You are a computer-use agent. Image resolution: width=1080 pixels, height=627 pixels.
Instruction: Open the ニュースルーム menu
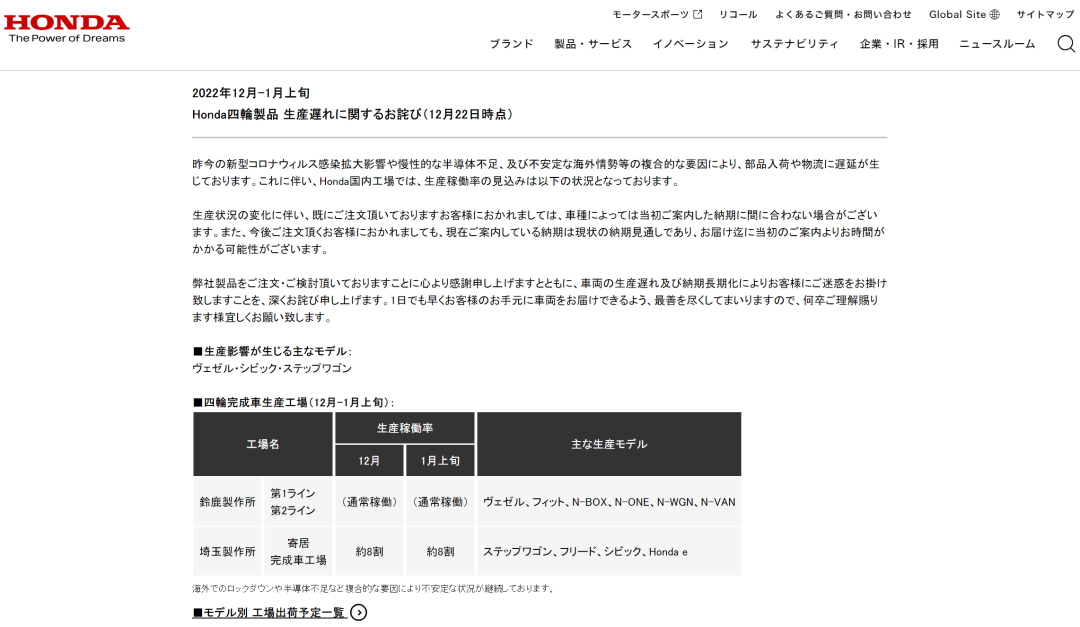[997, 44]
